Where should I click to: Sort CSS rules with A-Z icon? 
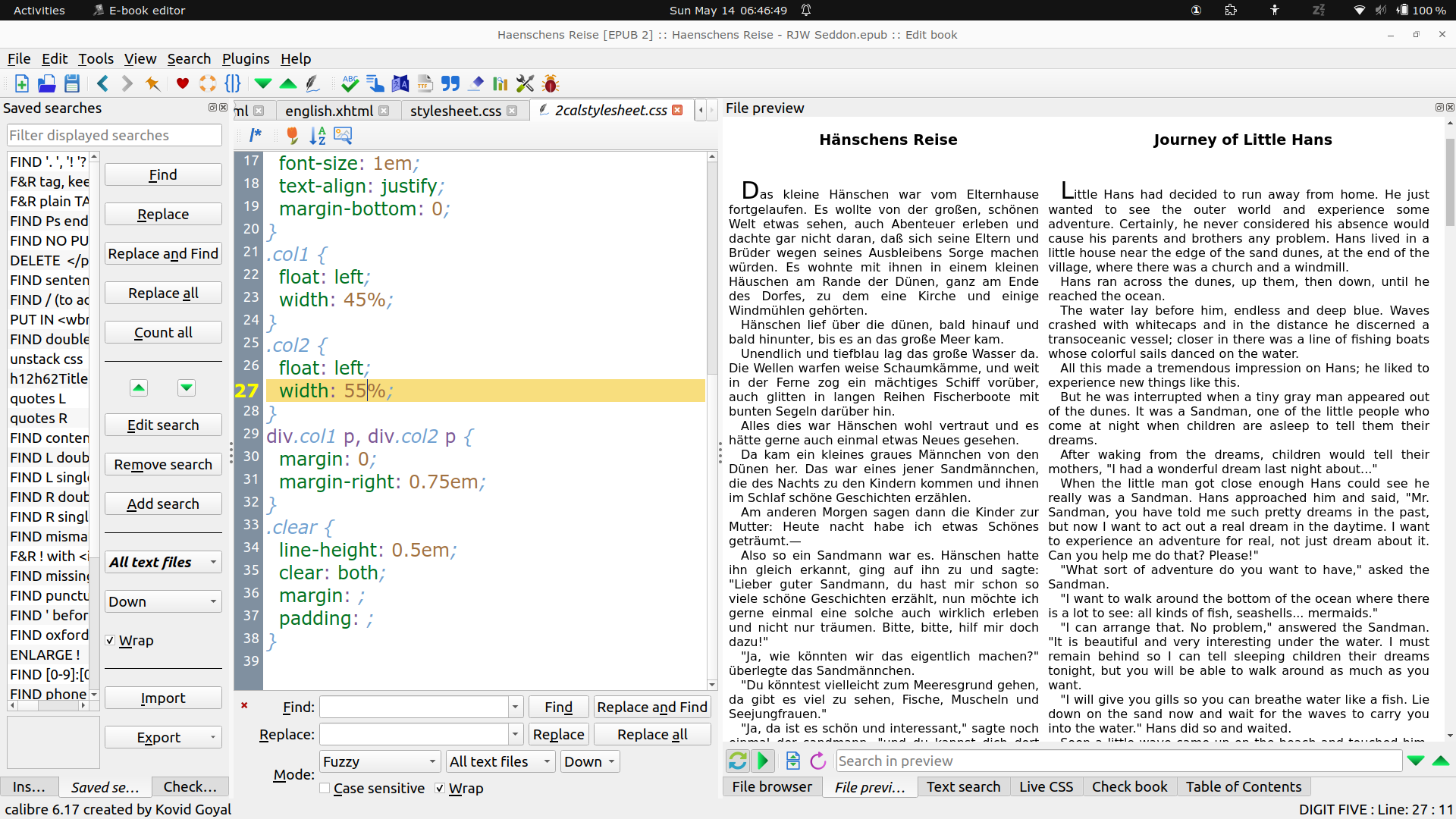click(317, 136)
